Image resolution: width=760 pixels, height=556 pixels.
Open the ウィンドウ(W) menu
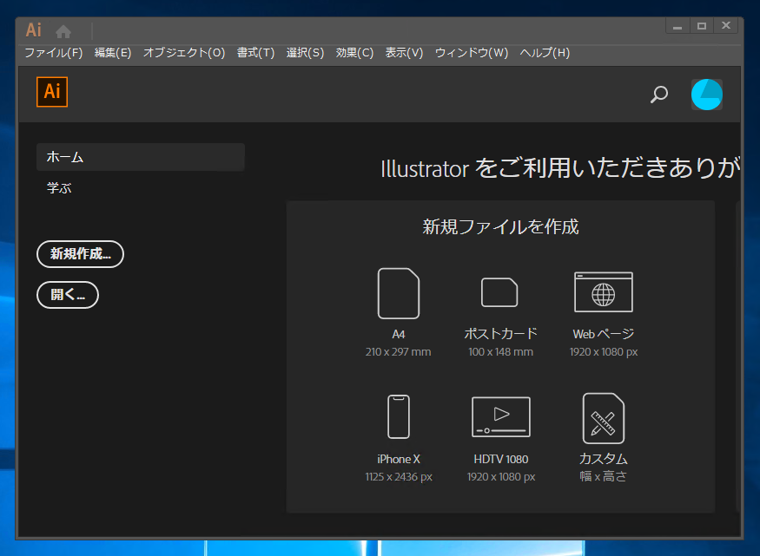pos(472,52)
